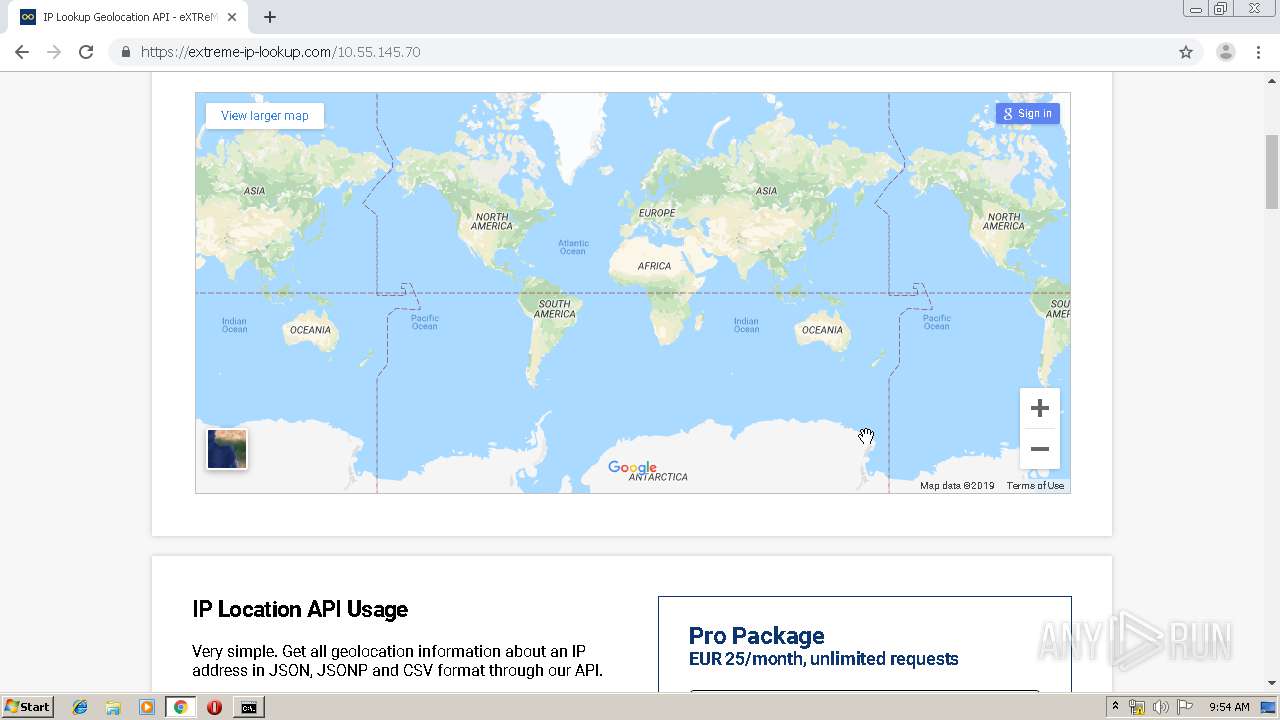
Task: Switch map to satellite imagery thumbnail
Action: point(227,449)
